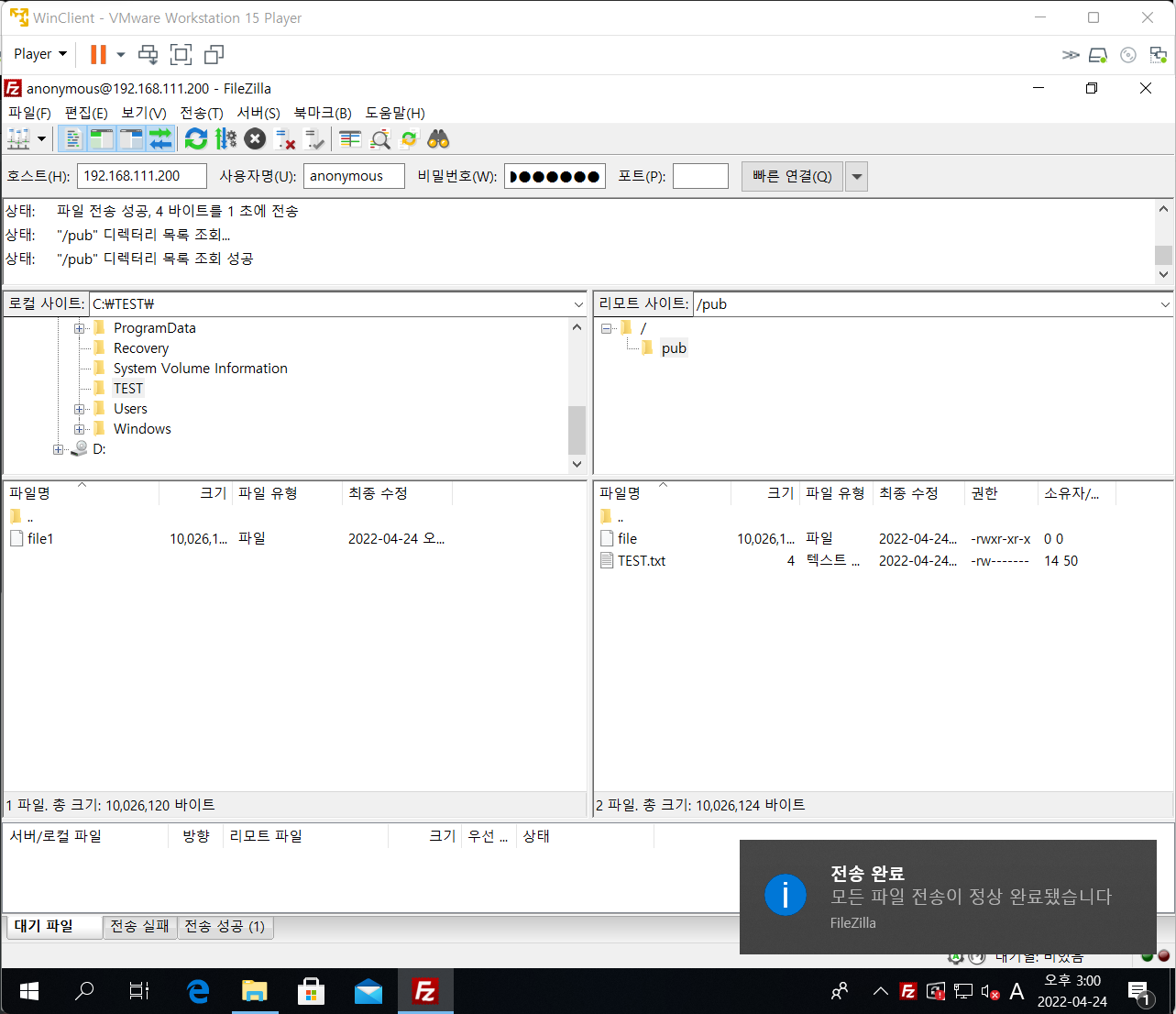The height and width of the screenshot is (1014, 1176).
Task: Expand the Windows folder node
Action: 80,429
